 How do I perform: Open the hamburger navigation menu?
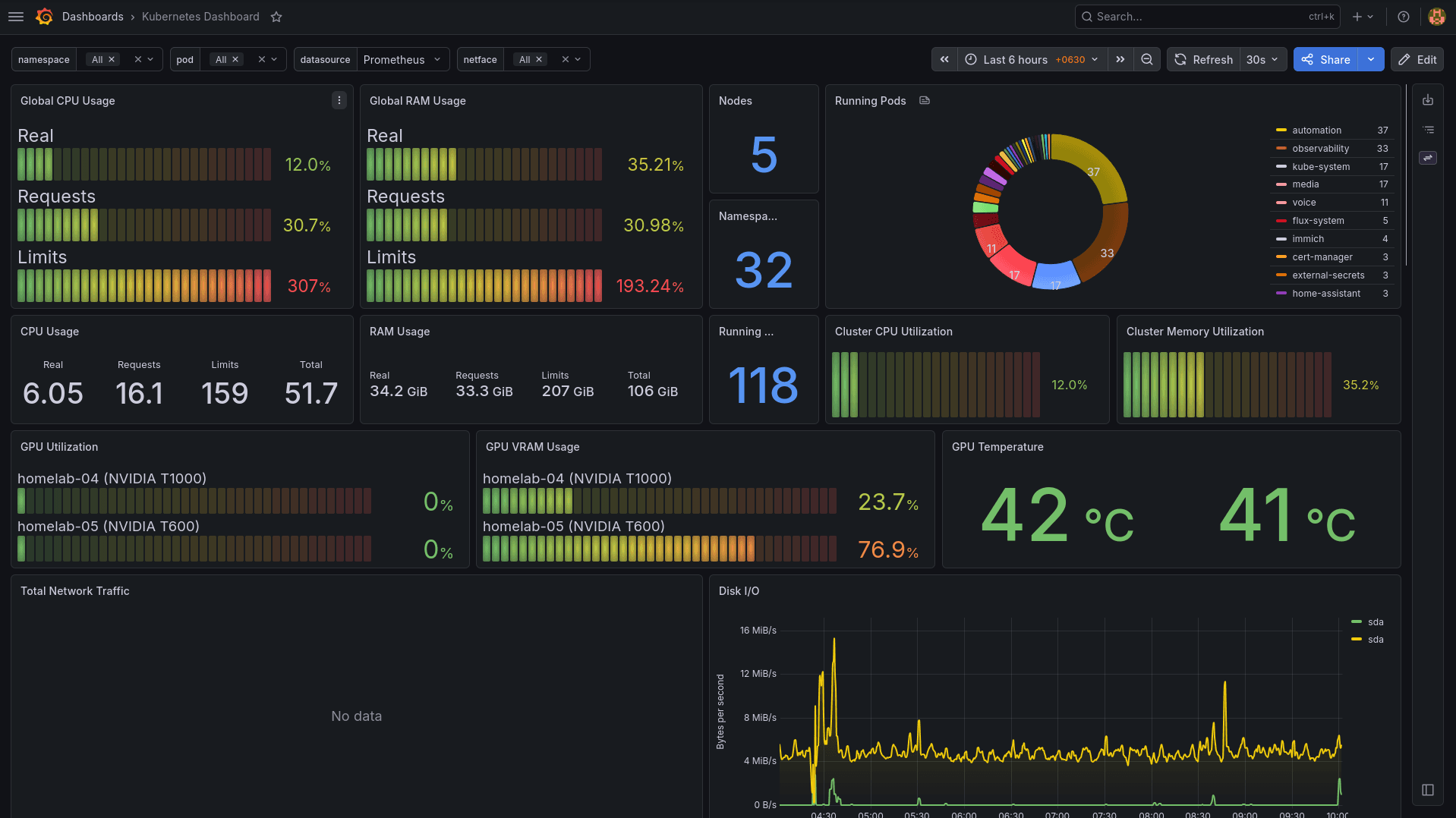16,17
